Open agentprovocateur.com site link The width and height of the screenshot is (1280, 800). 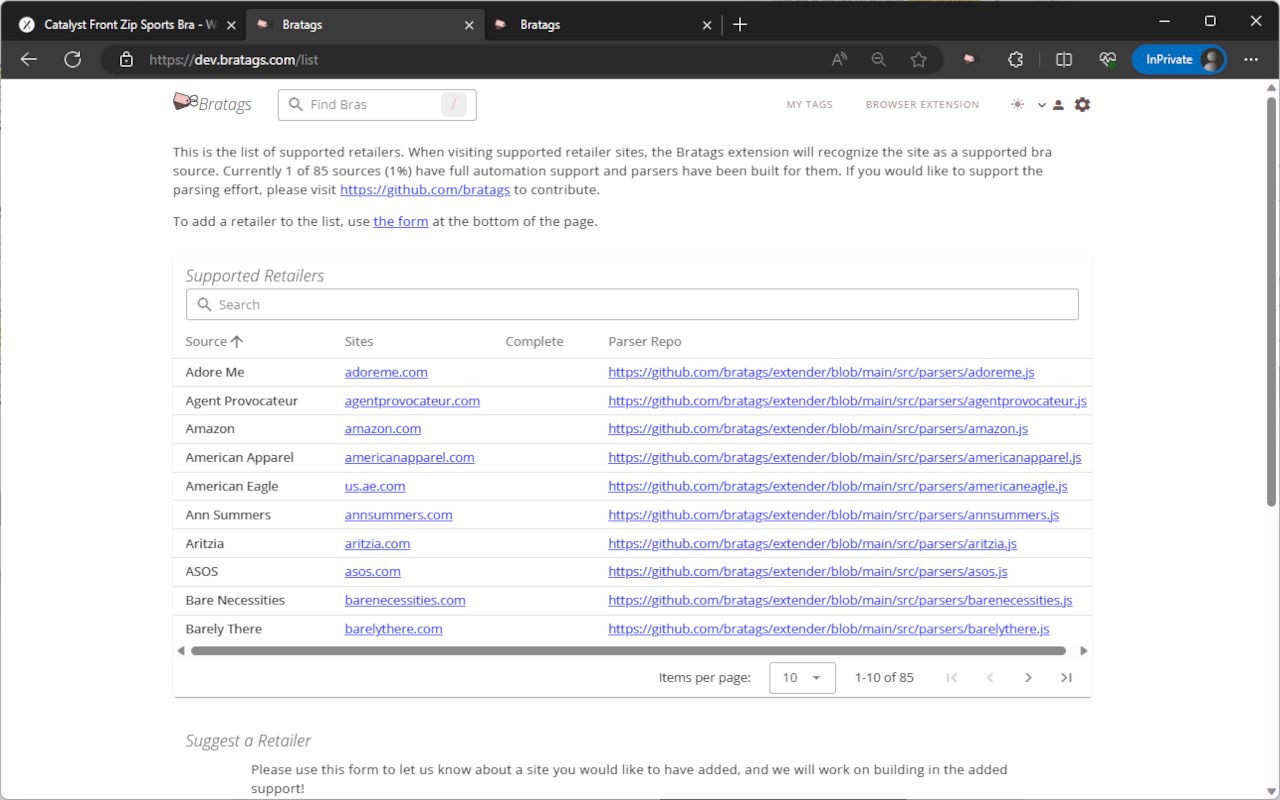412,400
